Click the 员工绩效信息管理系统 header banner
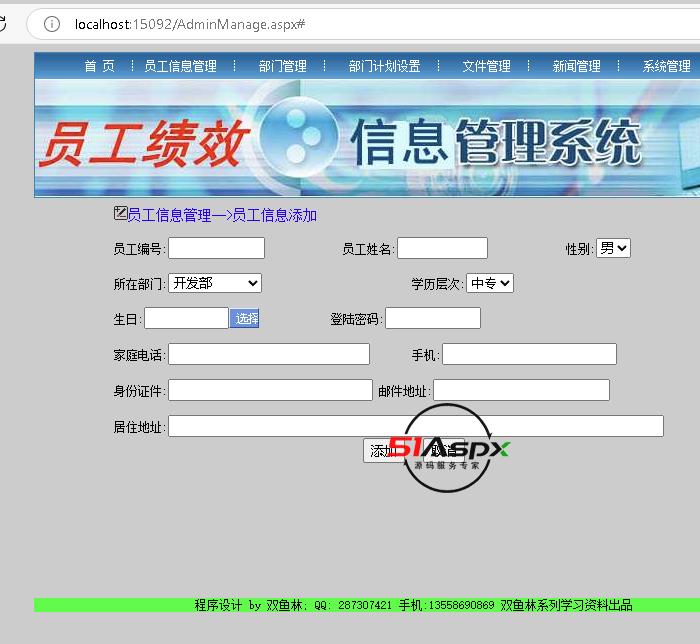Image resolution: width=700 pixels, height=644 pixels. click(367, 138)
